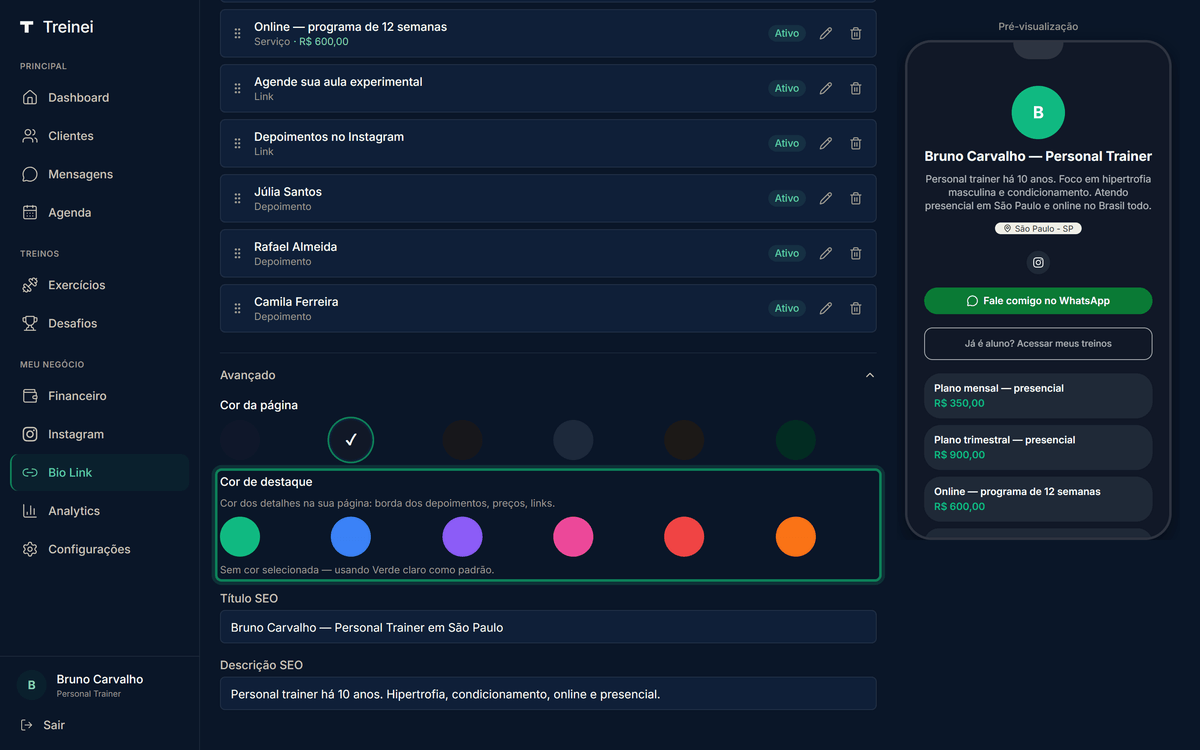Toggle Ativo status for Online programa
Screen dimensions: 1200x750
[787, 33]
